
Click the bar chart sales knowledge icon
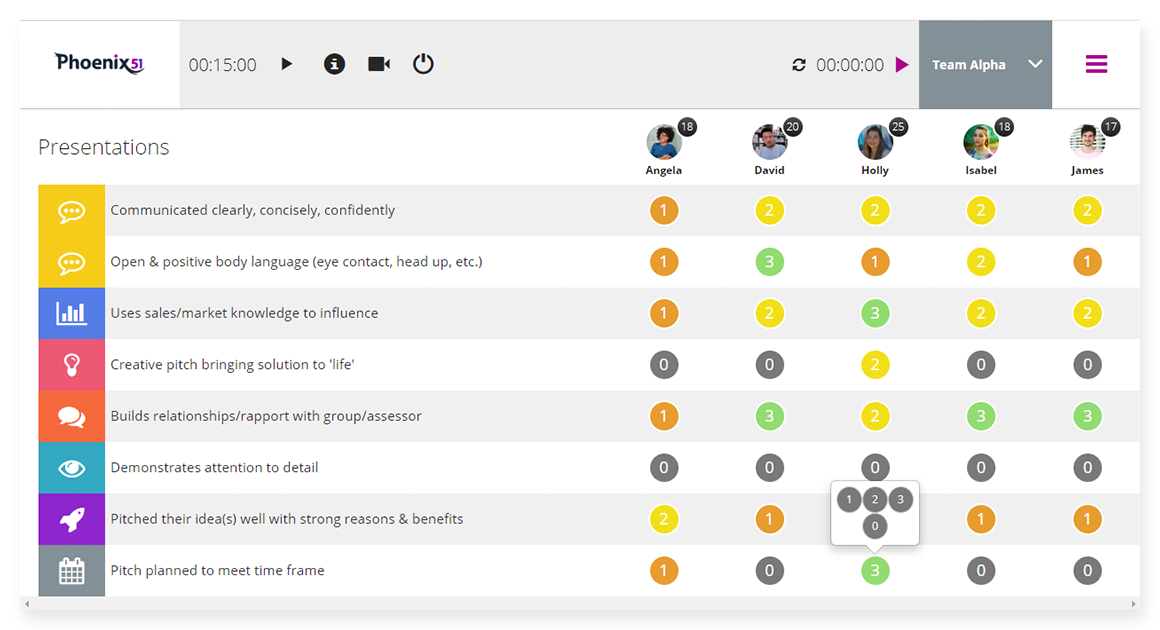click(x=72, y=314)
